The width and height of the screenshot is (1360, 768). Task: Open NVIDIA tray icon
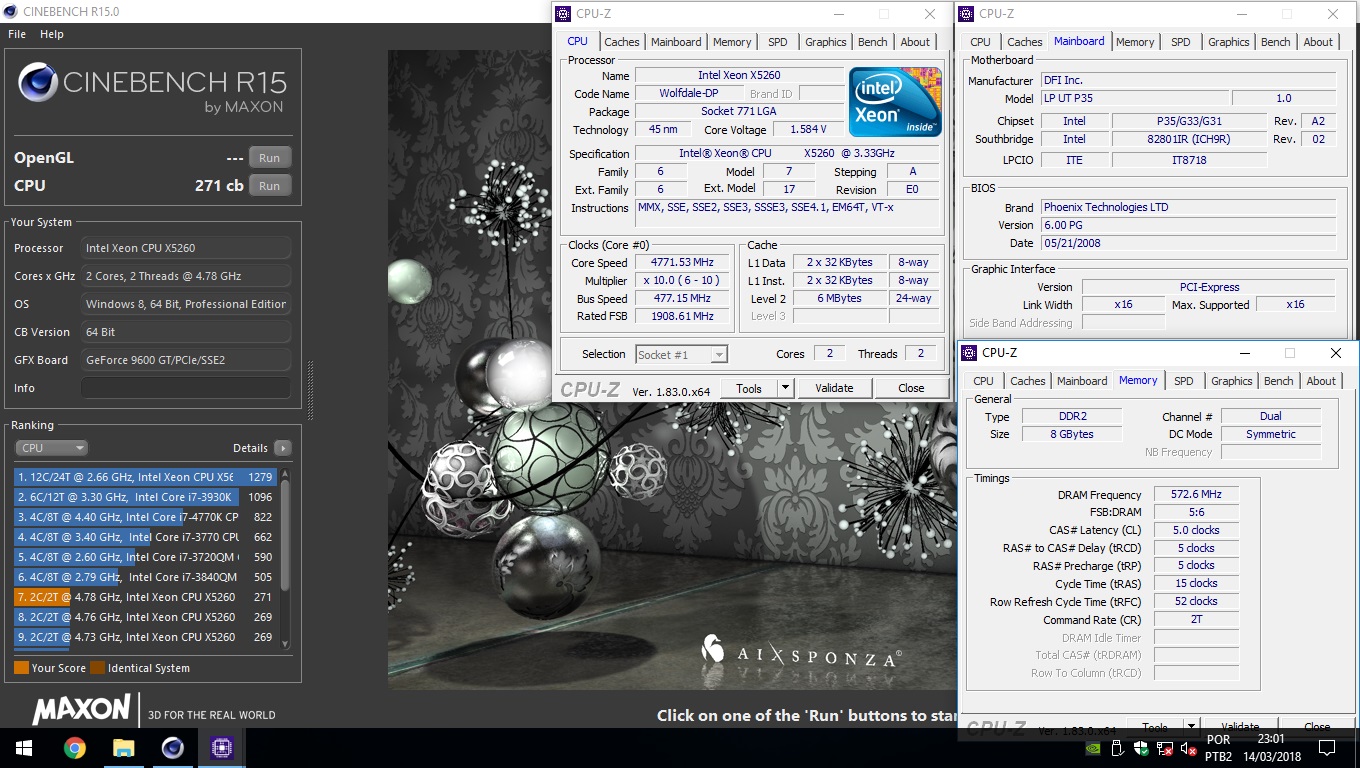(x=1095, y=748)
